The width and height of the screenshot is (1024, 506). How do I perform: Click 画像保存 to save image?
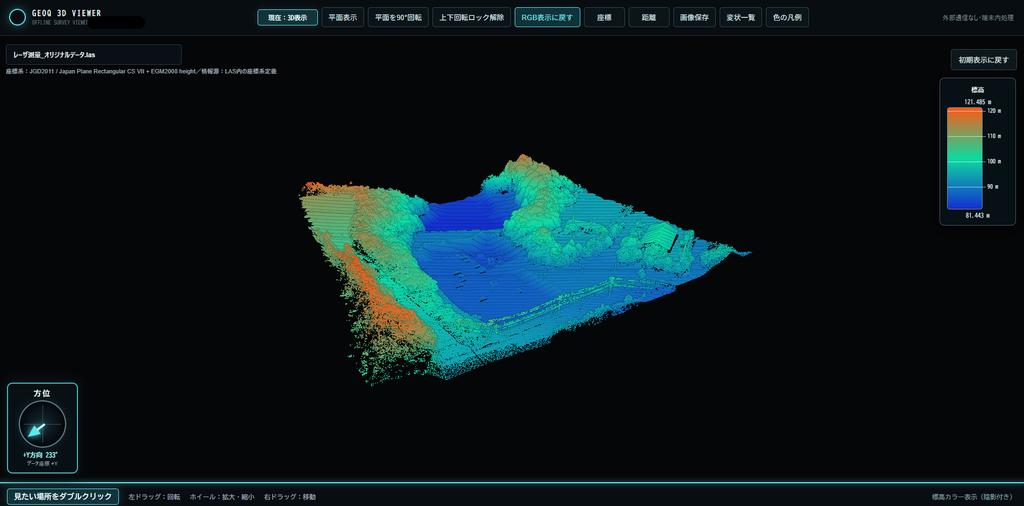(x=694, y=17)
